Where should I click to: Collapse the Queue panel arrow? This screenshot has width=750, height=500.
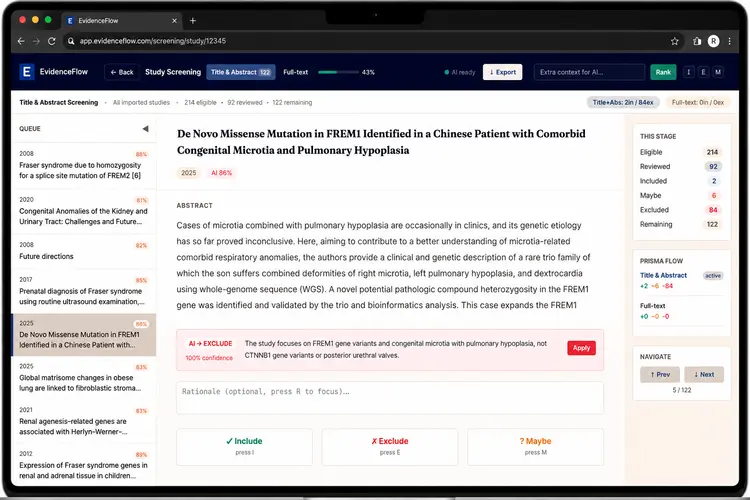(145, 129)
